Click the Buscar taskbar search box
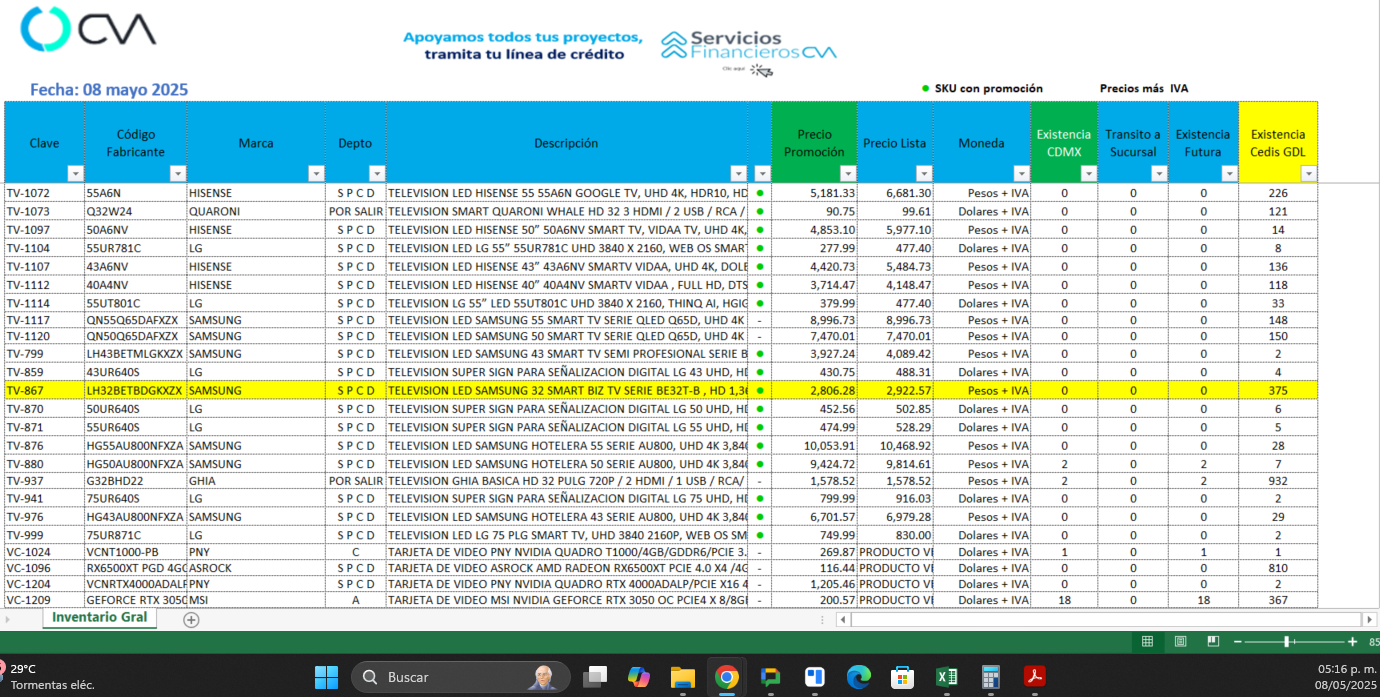The width and height of the screenshot is (1380, 697). click(461, 677)
